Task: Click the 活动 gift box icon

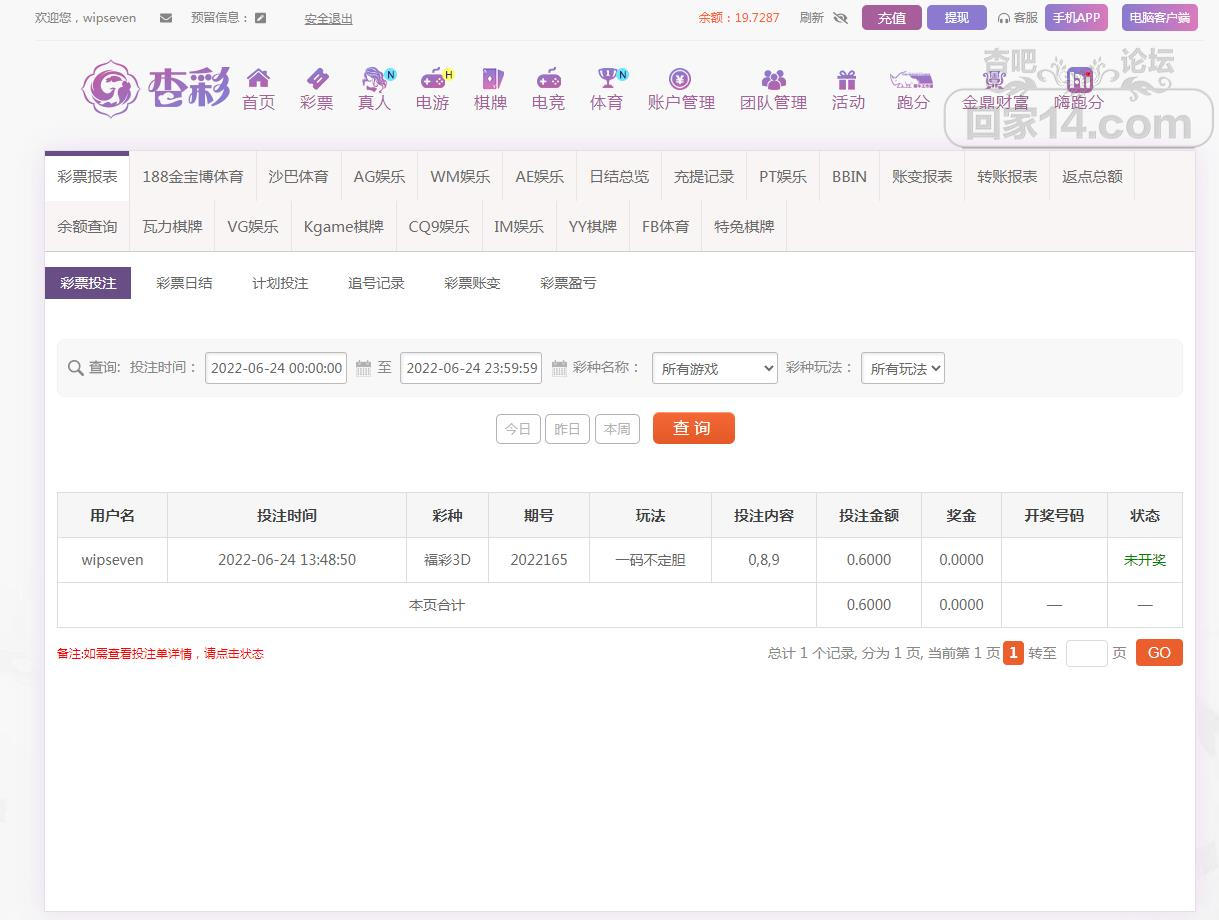Action: pyautogui.click(x=847, y=79)
